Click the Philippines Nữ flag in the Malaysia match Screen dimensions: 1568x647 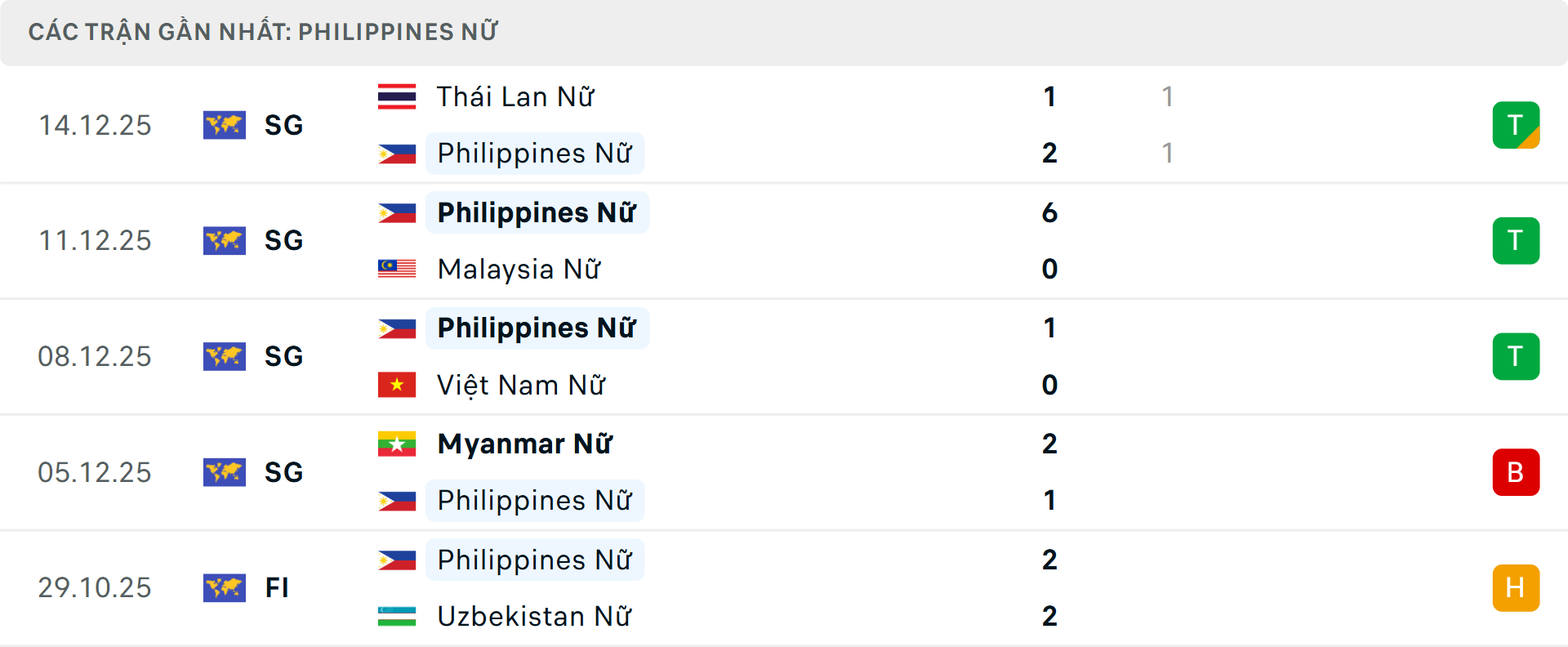tap(398, 212)
